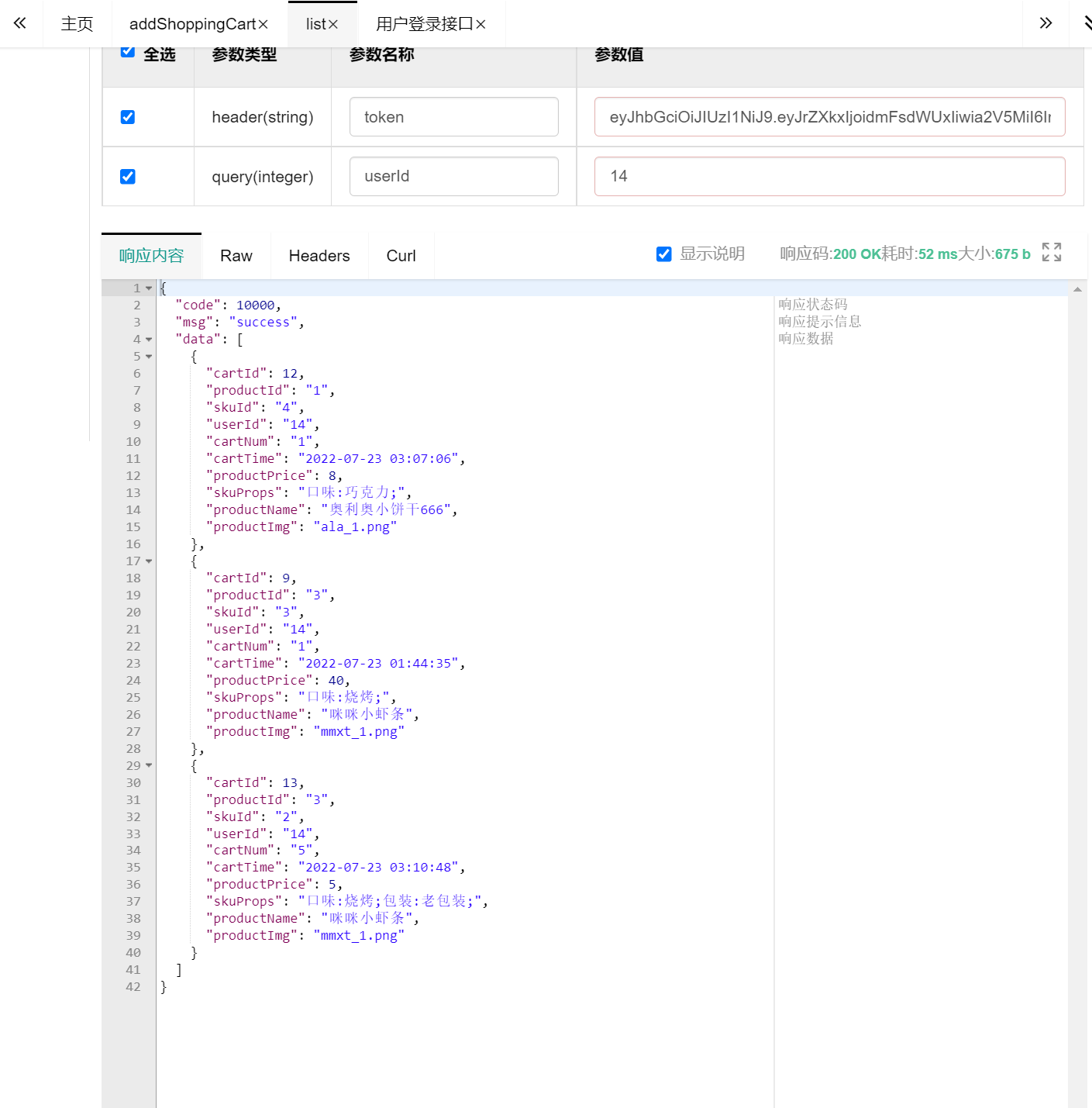Toggle the 全选 select-all checkbox
Image resolution: width=1092 pixels, height=1108 pixels.
point(128,51)
